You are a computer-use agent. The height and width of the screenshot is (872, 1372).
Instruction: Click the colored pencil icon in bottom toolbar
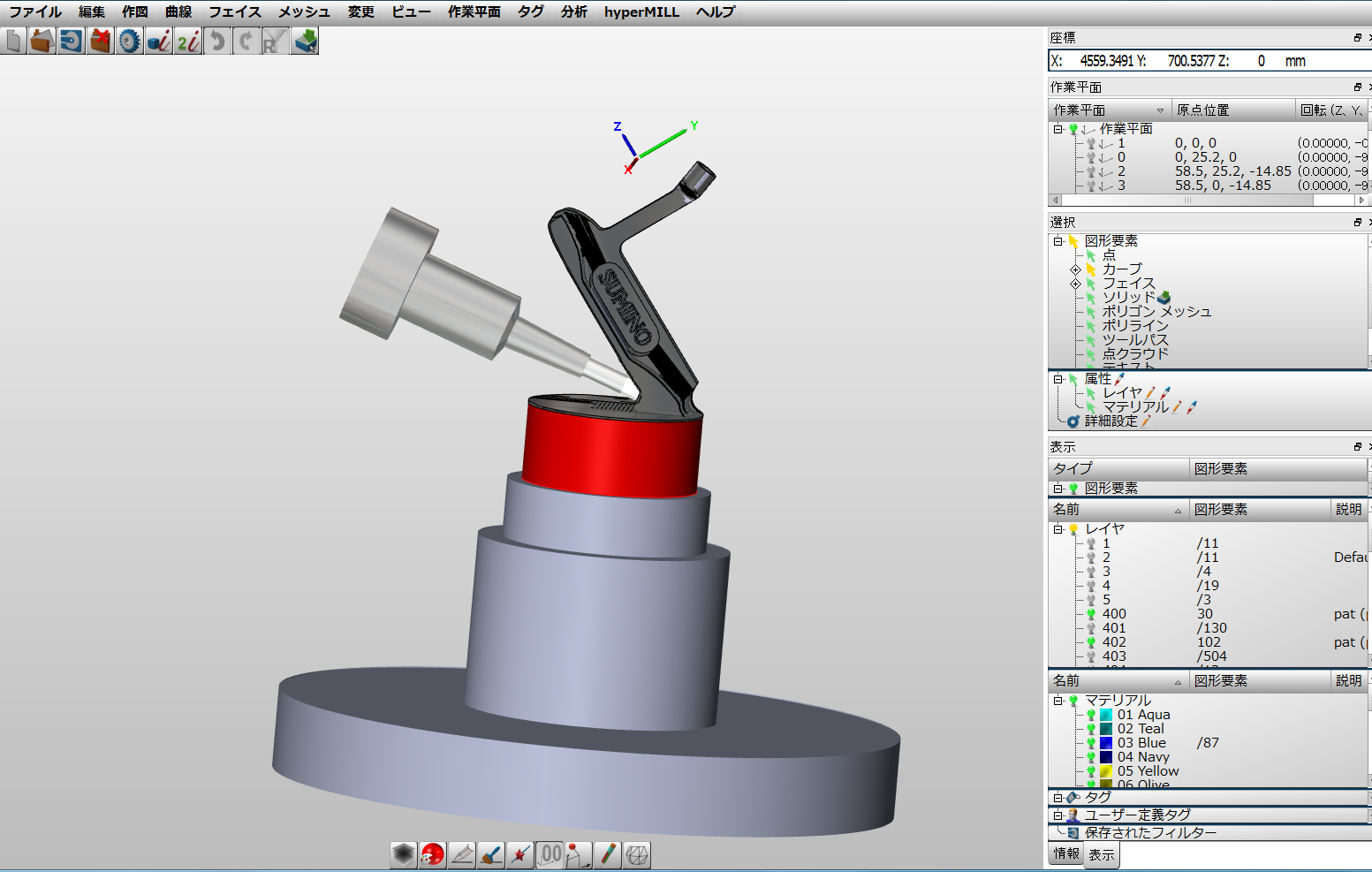click(x=608, y=854)
